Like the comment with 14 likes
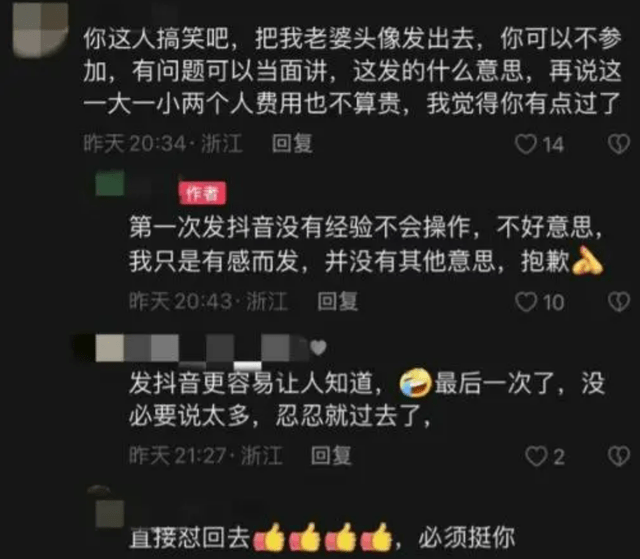Screen dimensions: 640x559 tap(526, 144)
